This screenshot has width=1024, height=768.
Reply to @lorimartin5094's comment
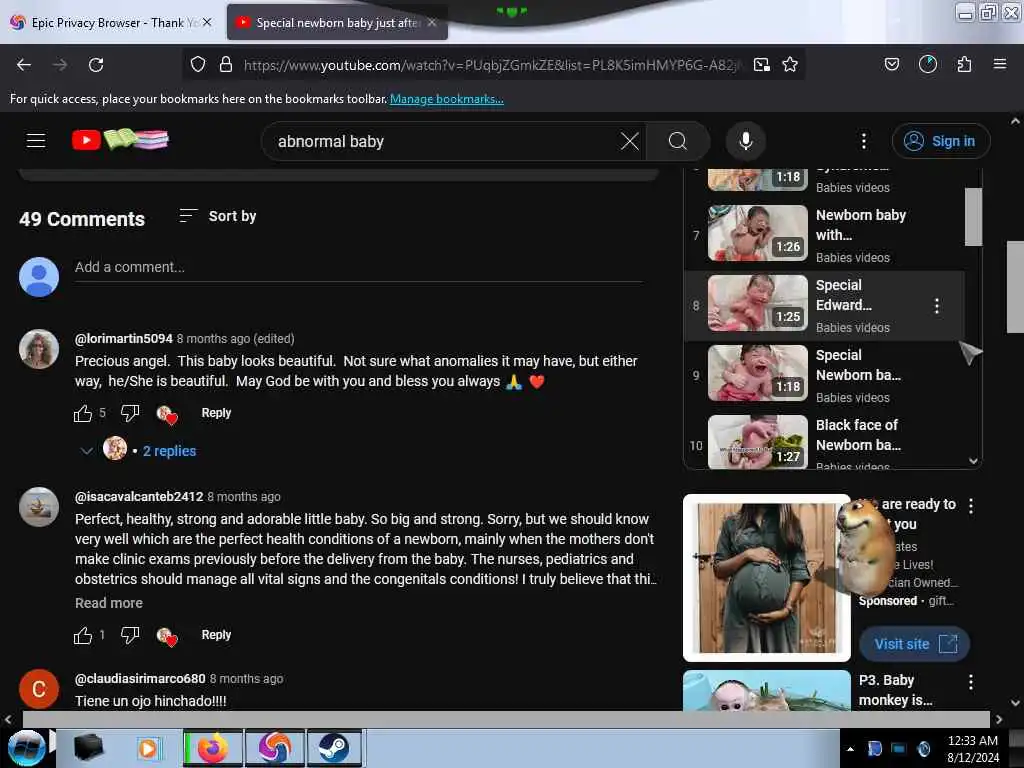click(216, 413)
